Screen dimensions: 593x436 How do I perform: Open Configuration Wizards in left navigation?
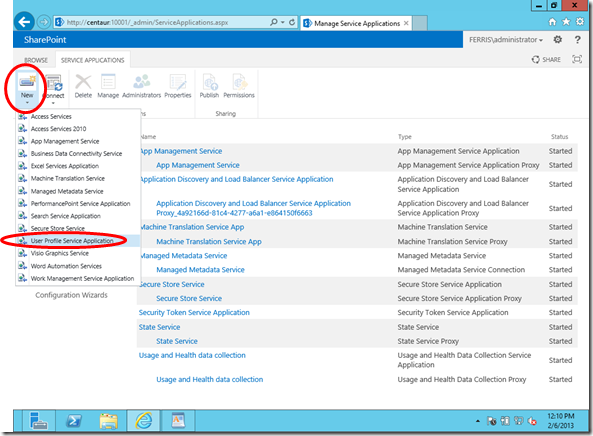(71, 295)
